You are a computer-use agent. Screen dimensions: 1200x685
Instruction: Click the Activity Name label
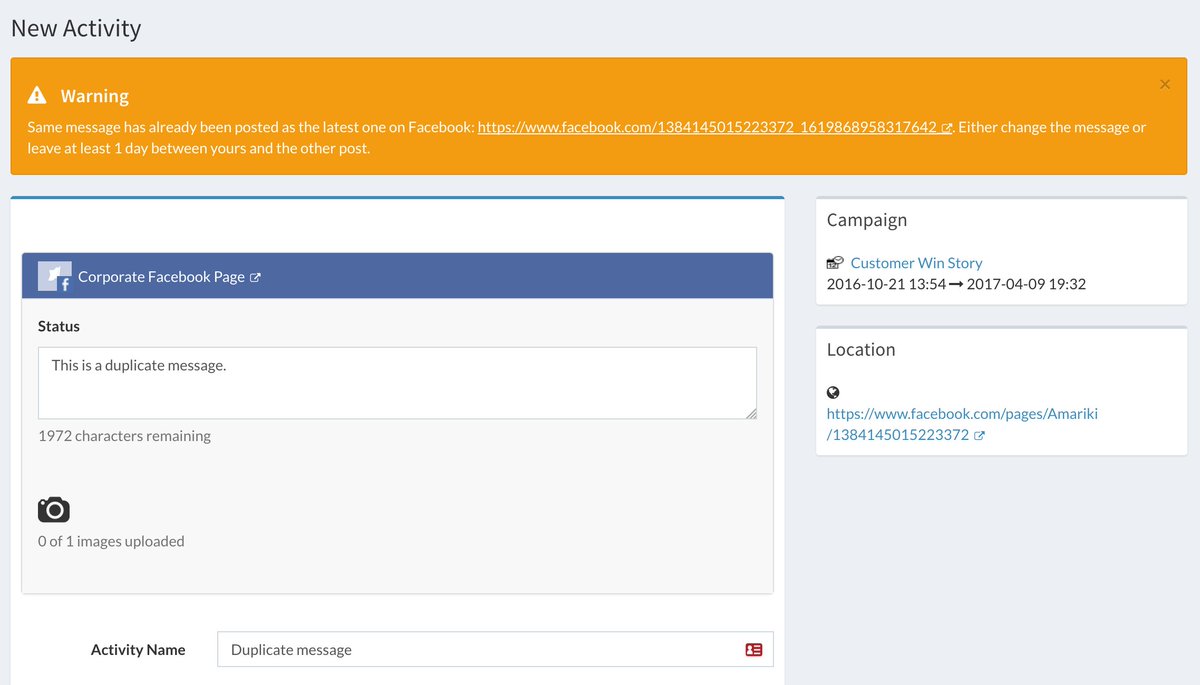(x=138, y=649)
